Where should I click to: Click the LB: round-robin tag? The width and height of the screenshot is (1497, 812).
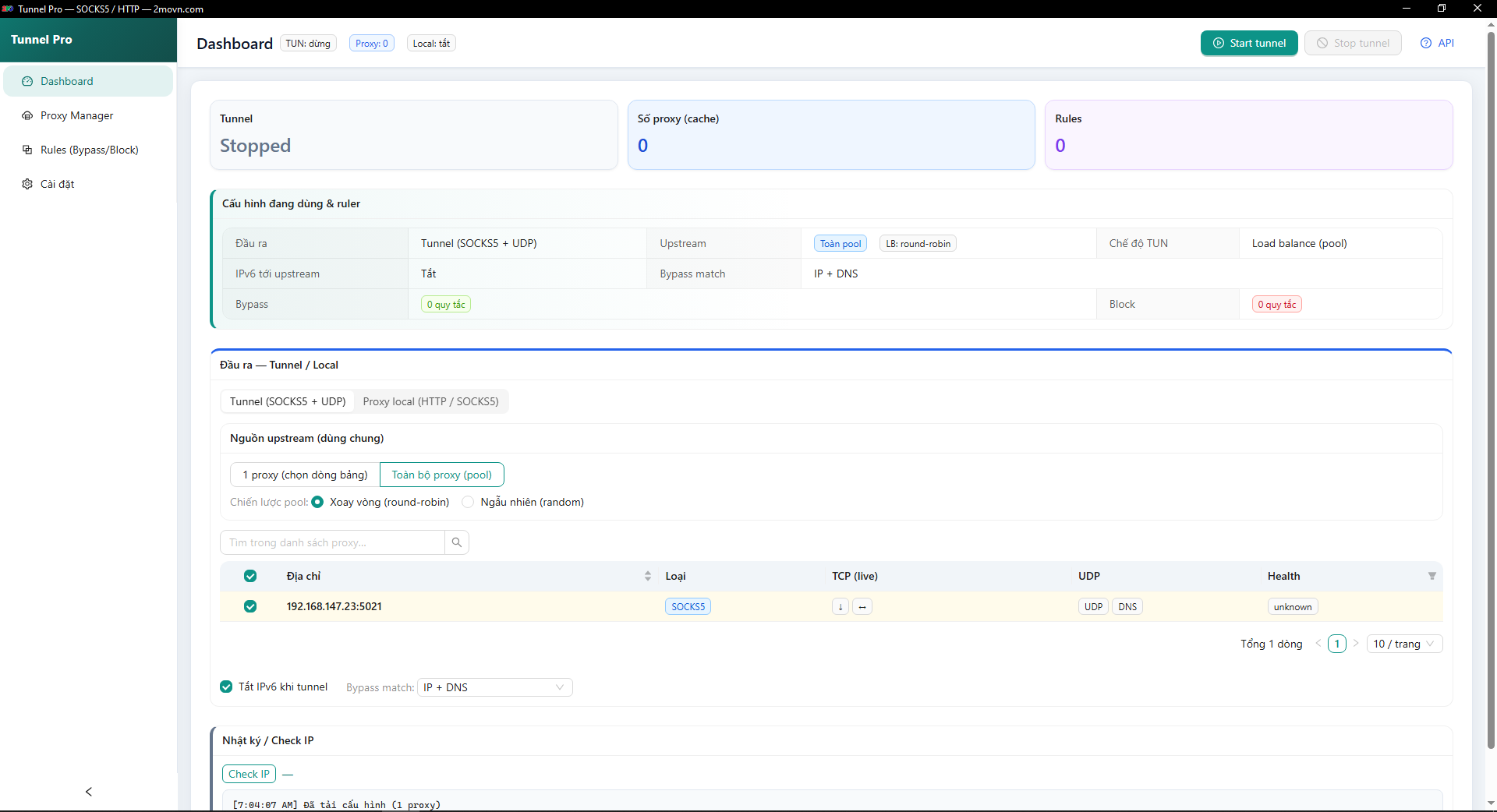pyautogui.click(x=918, y=244)
